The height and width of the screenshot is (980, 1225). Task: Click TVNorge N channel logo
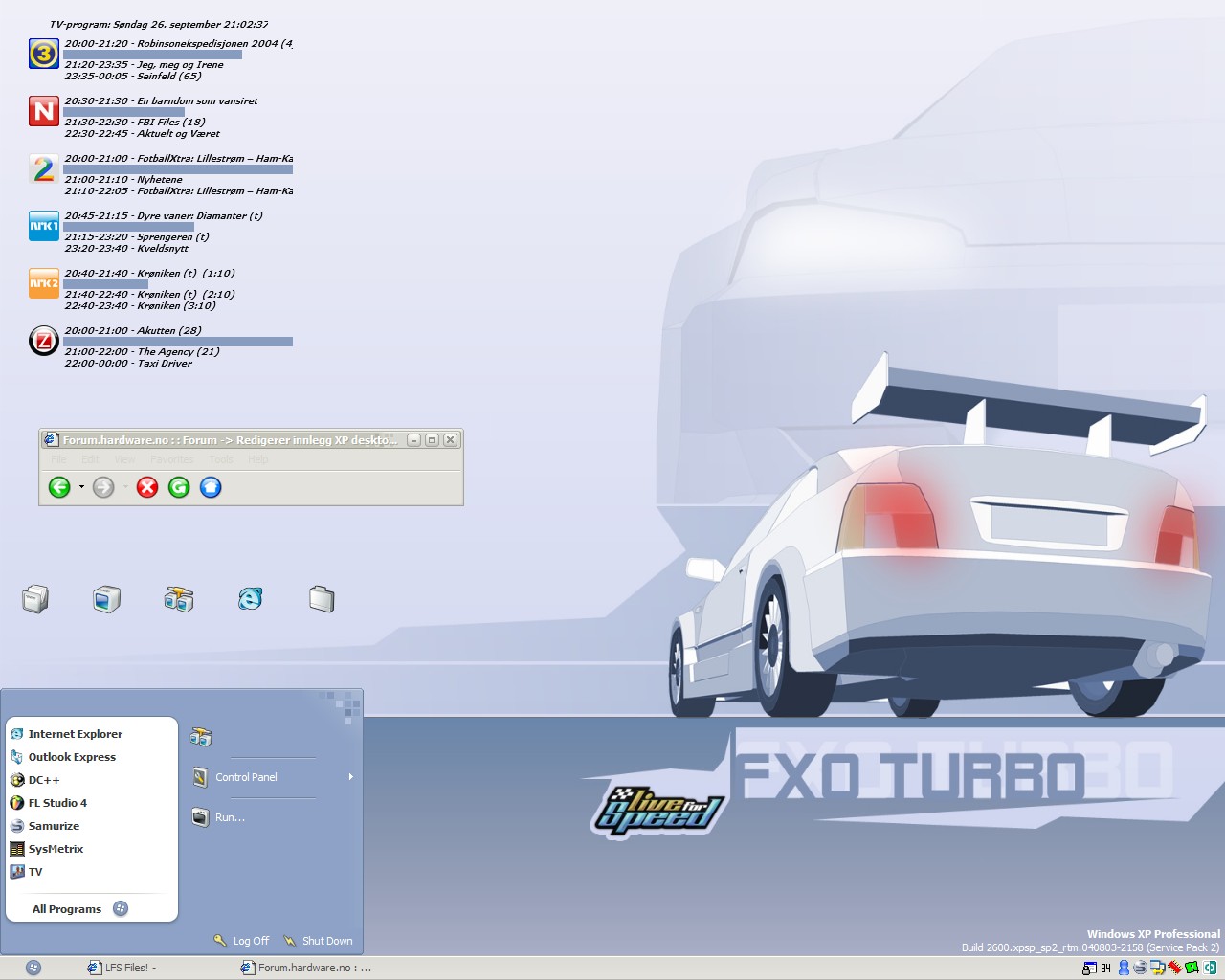tap(44, 111)
